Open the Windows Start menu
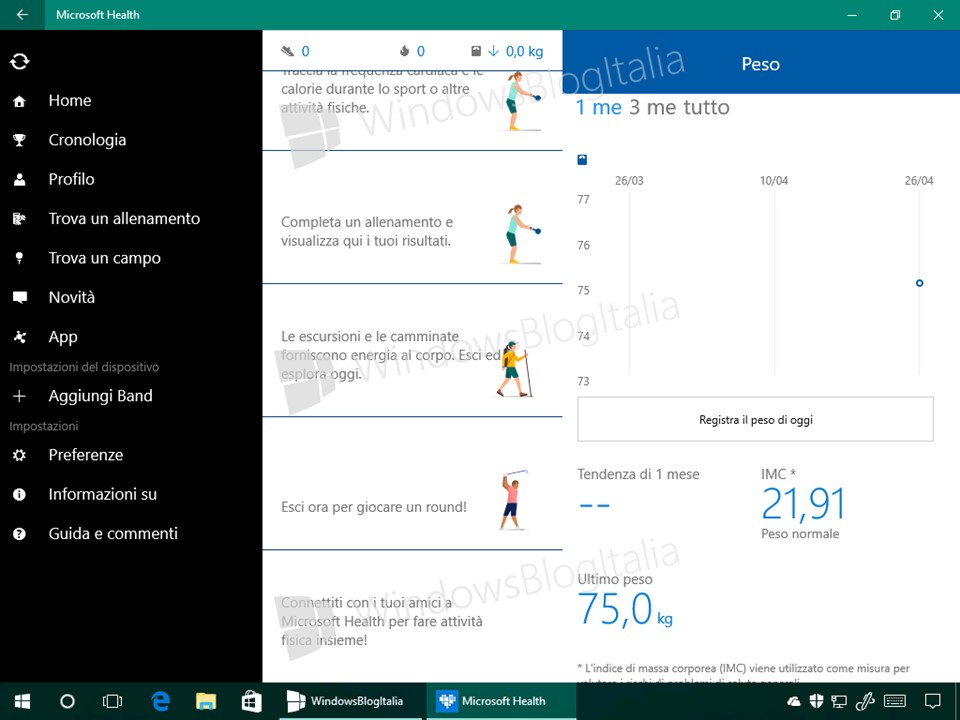This screenshot has width=960, height=720. [x=23, y=701]
